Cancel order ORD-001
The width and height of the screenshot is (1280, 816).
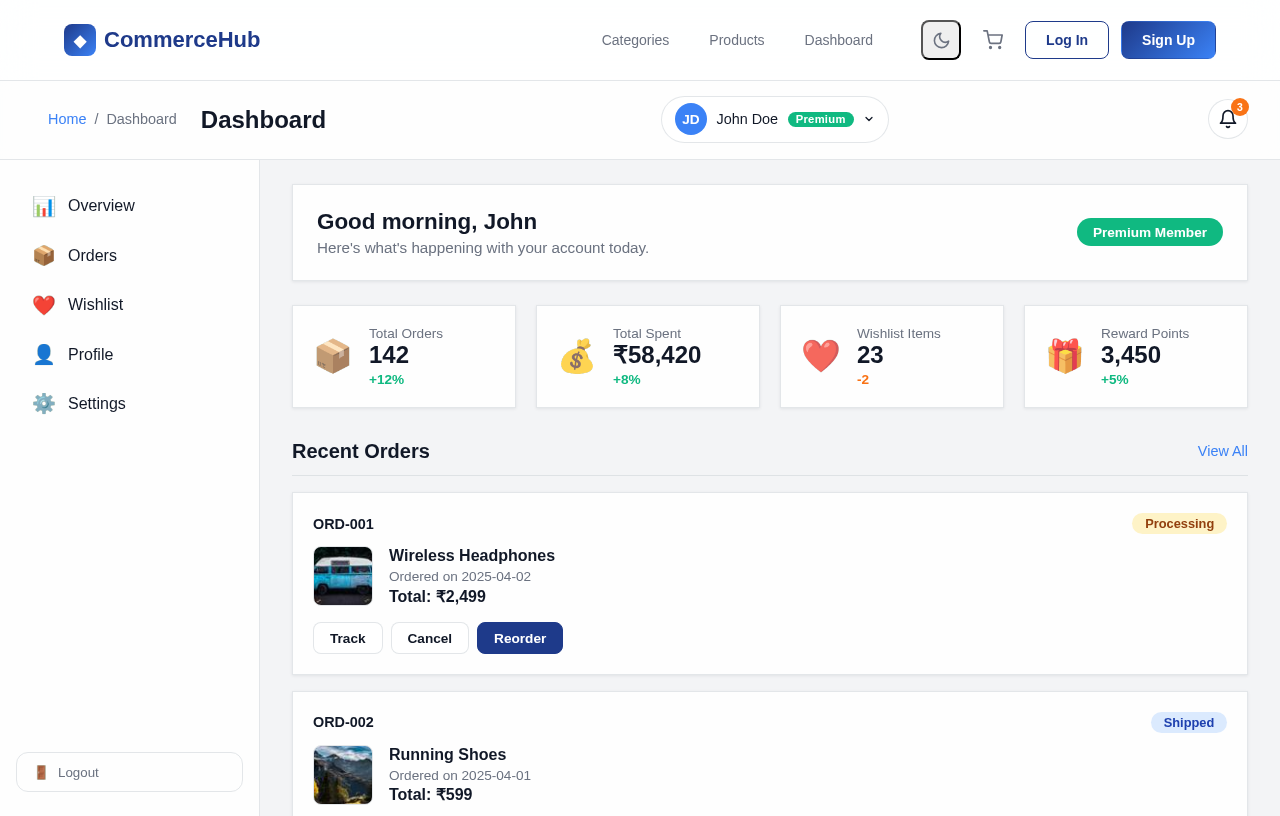click(x=430, y=638)
